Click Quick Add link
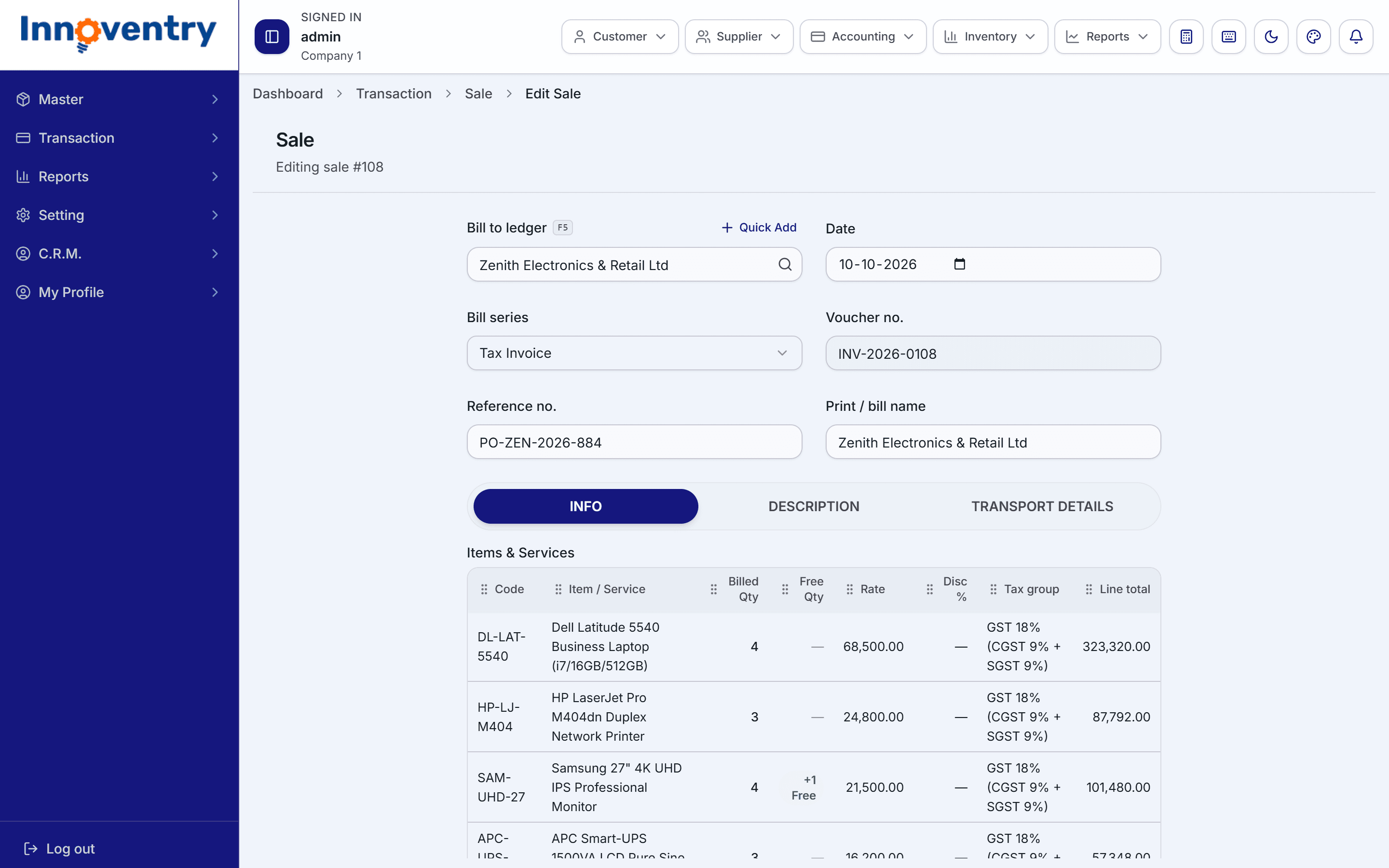Screen dimensions: 1389x868 759,227
